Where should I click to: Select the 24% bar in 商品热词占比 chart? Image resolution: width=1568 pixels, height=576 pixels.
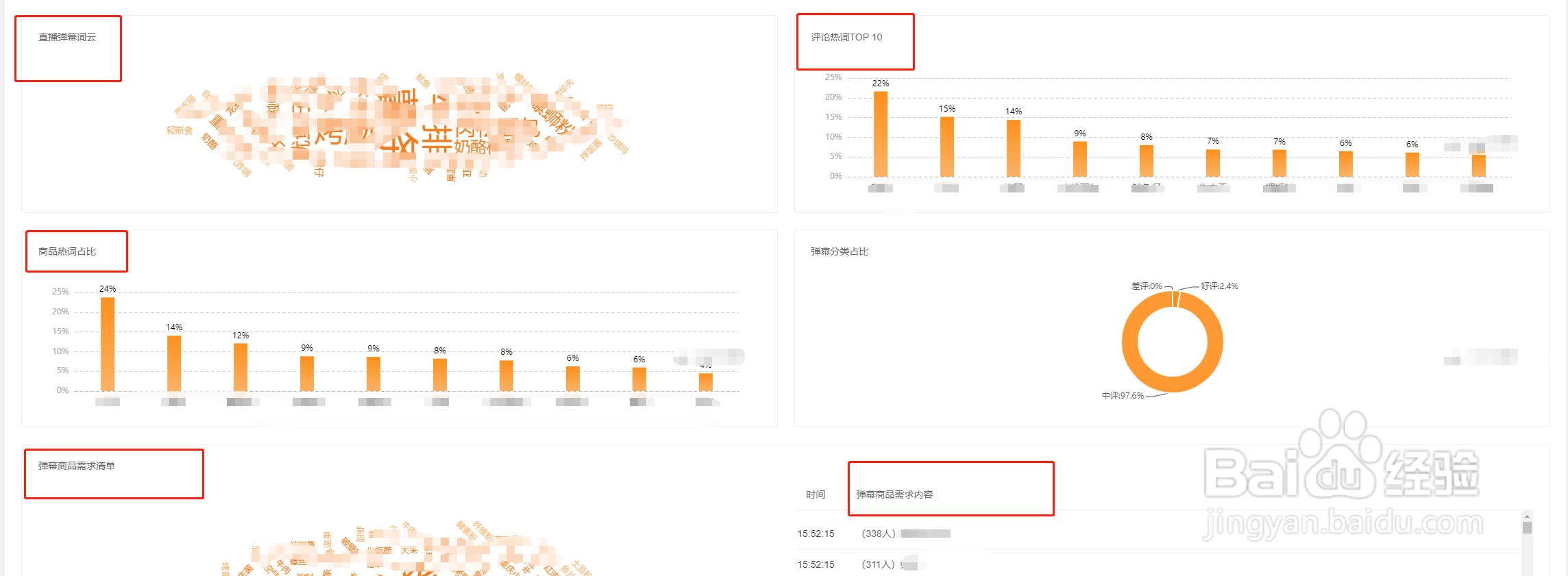[x=108, y=344]
